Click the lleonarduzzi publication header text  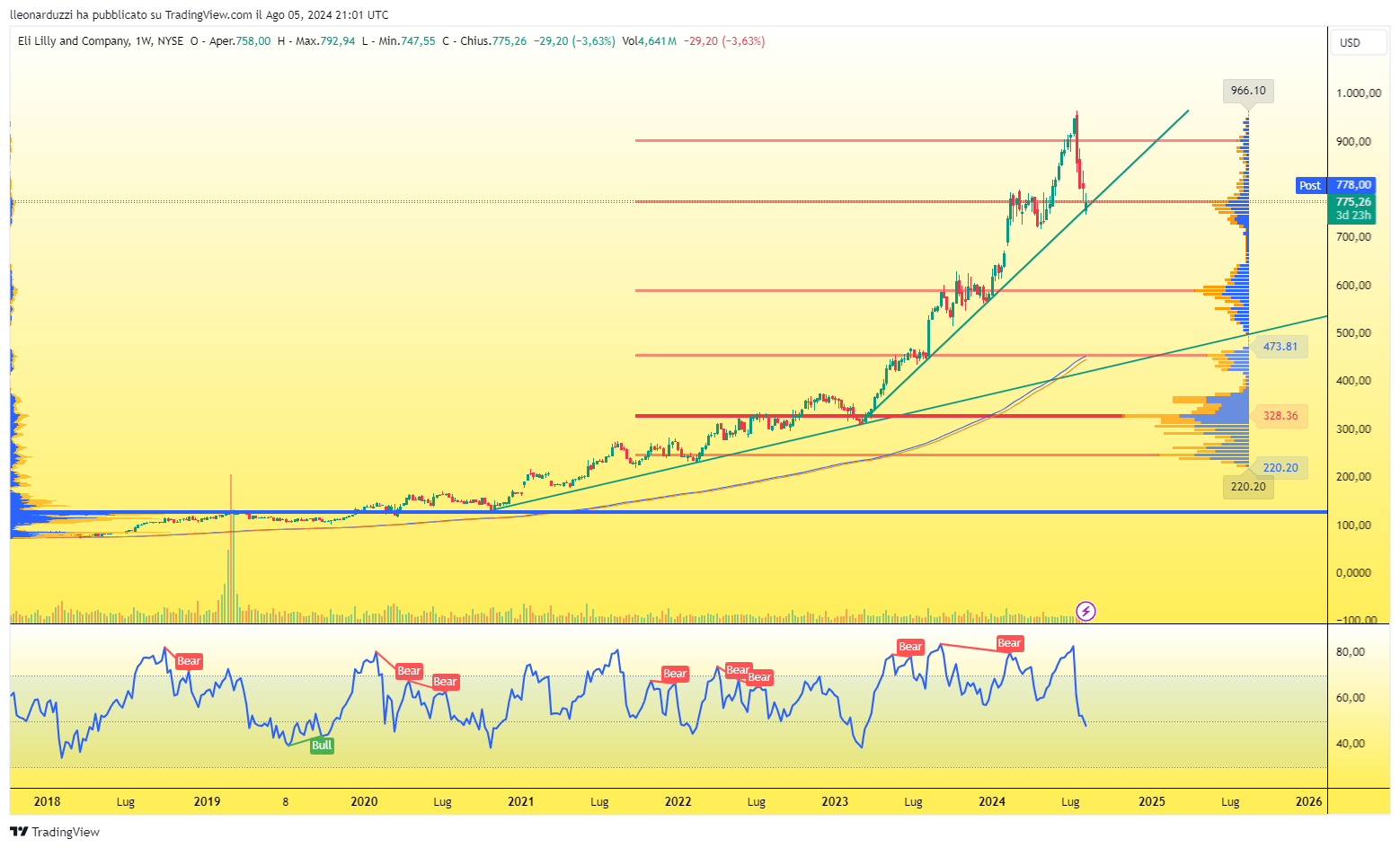199,14
